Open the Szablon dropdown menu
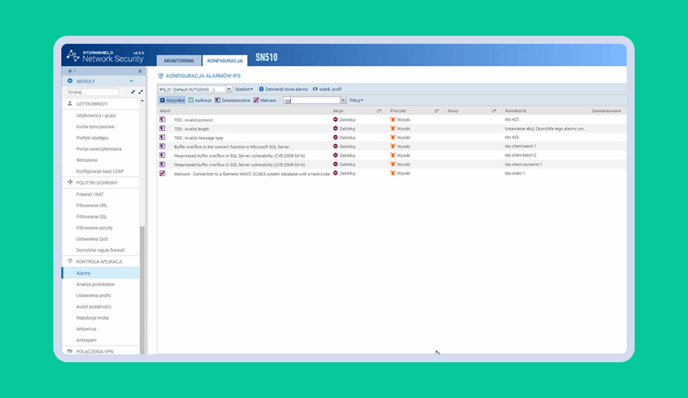Viewport: 688px width, 398px height. tap(244, 89)
